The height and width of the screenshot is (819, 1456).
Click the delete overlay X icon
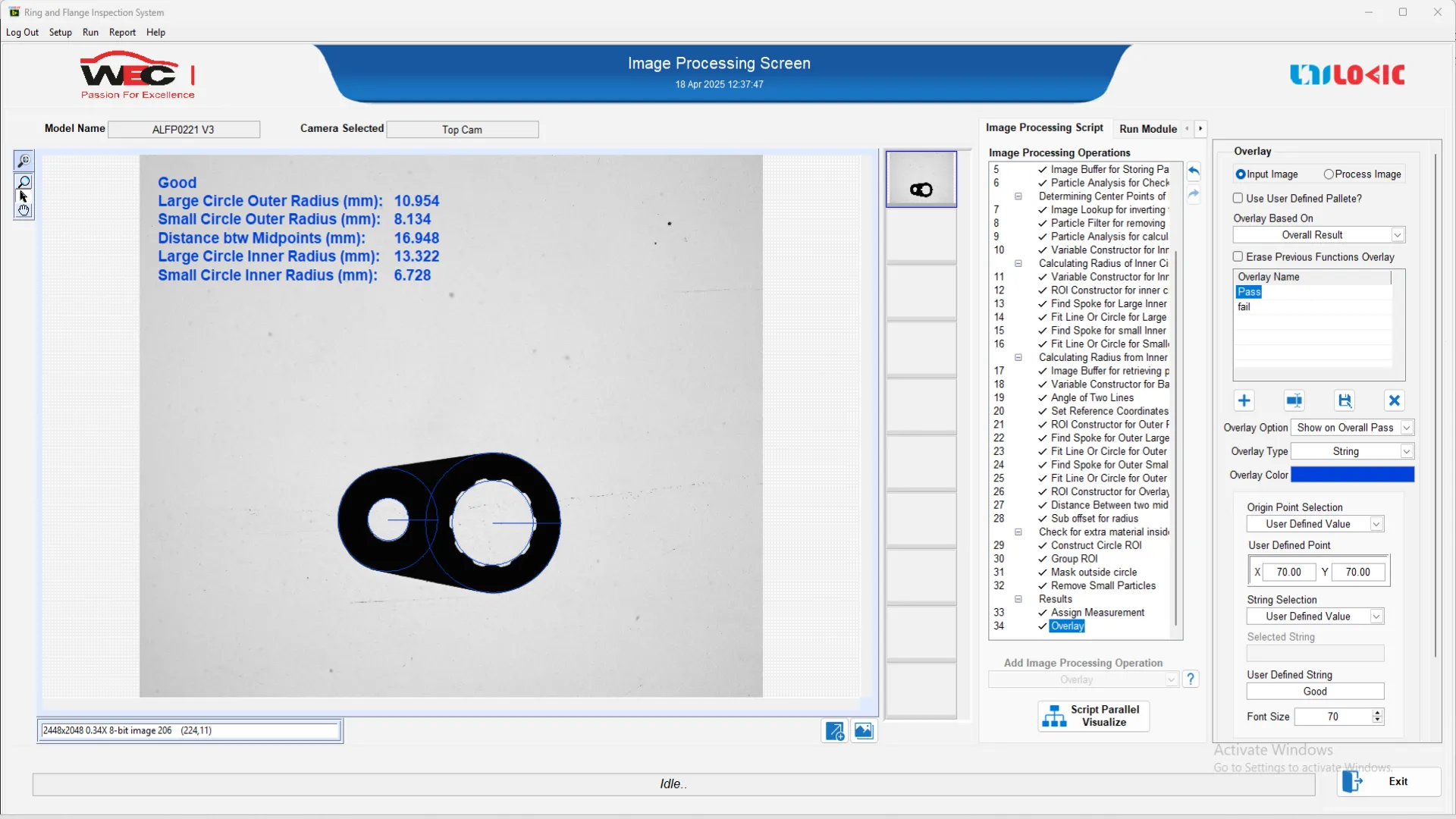1394,400
